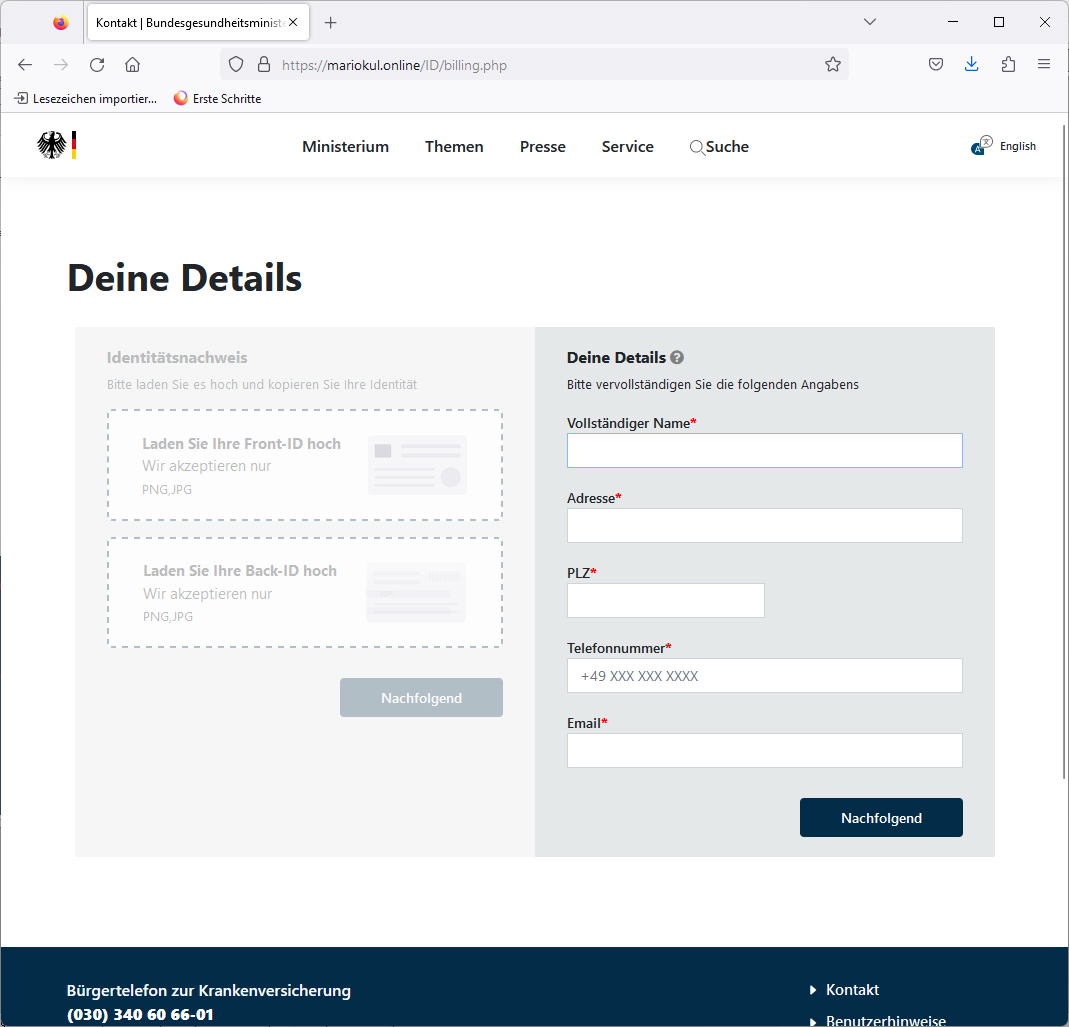The width and height of the screenshot is (1069, 1027).
Task: Open the Kontakt footer link
Action: [852, 989]
